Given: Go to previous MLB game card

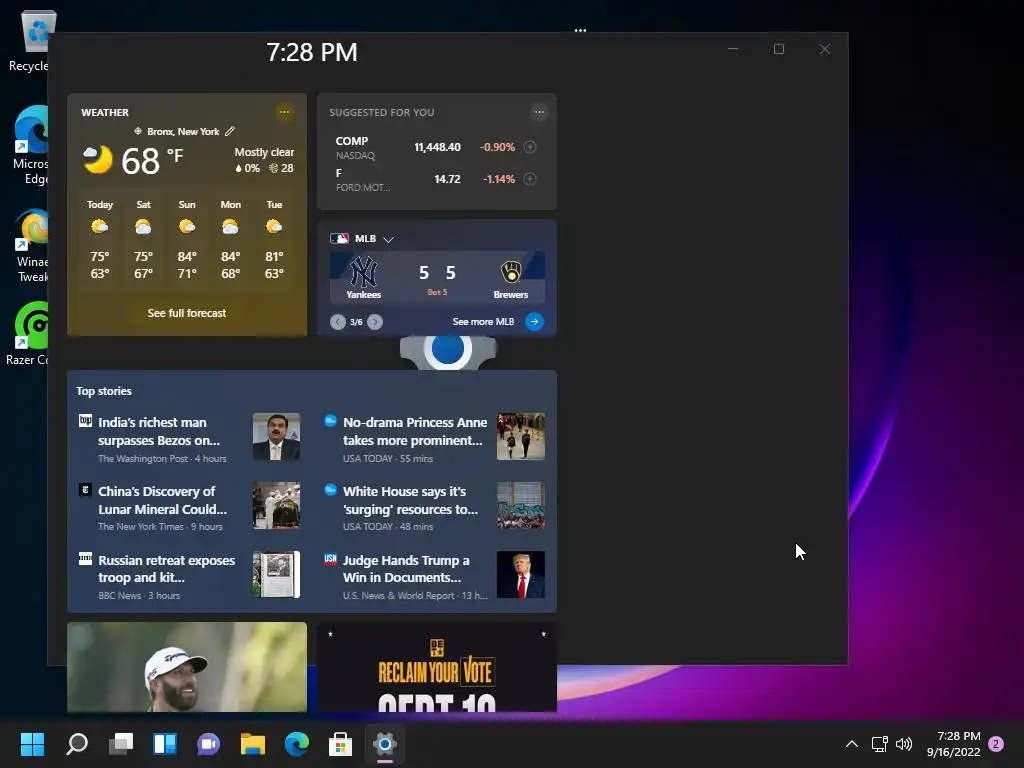Looking at the screenshot, I should [338, 322].
